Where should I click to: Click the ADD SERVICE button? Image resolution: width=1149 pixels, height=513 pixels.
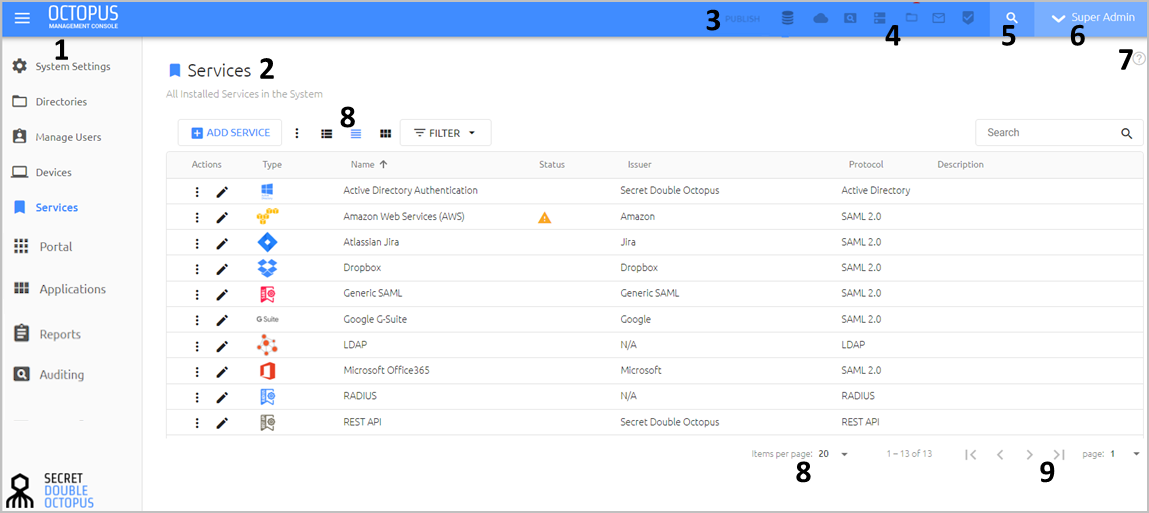point(230,133)
